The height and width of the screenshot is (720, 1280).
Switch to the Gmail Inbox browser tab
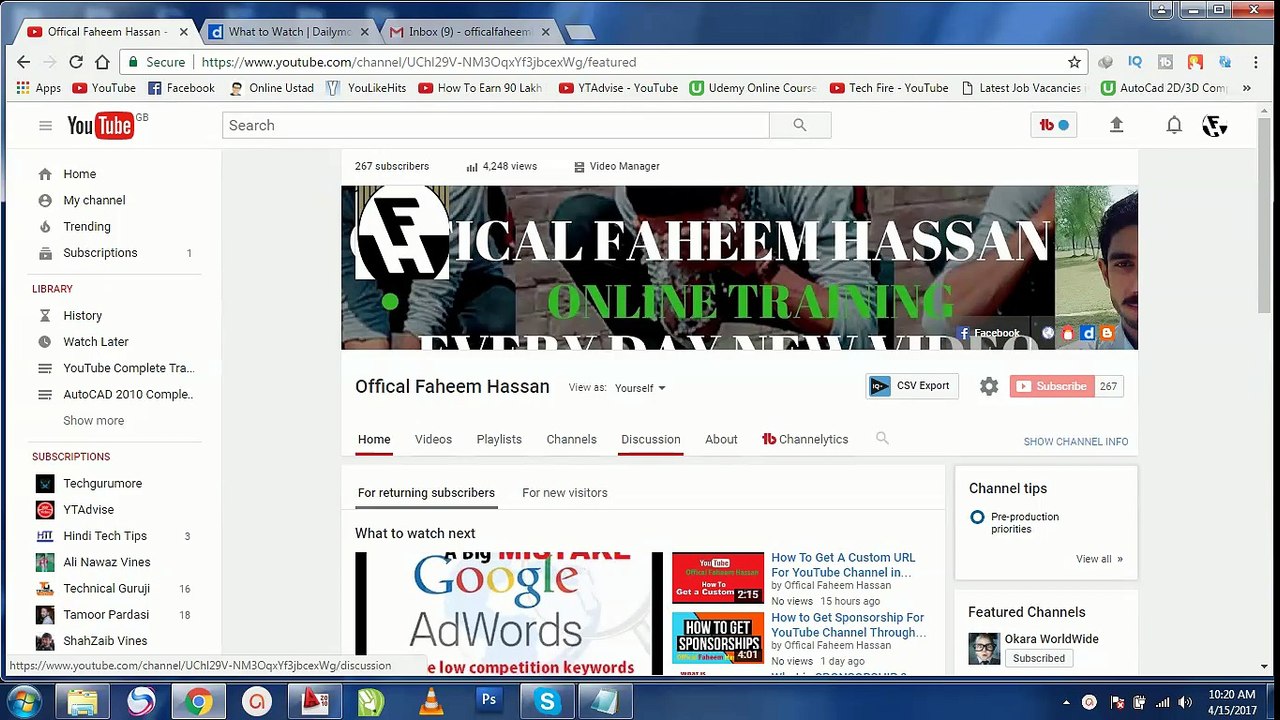(x=469, y=32)
